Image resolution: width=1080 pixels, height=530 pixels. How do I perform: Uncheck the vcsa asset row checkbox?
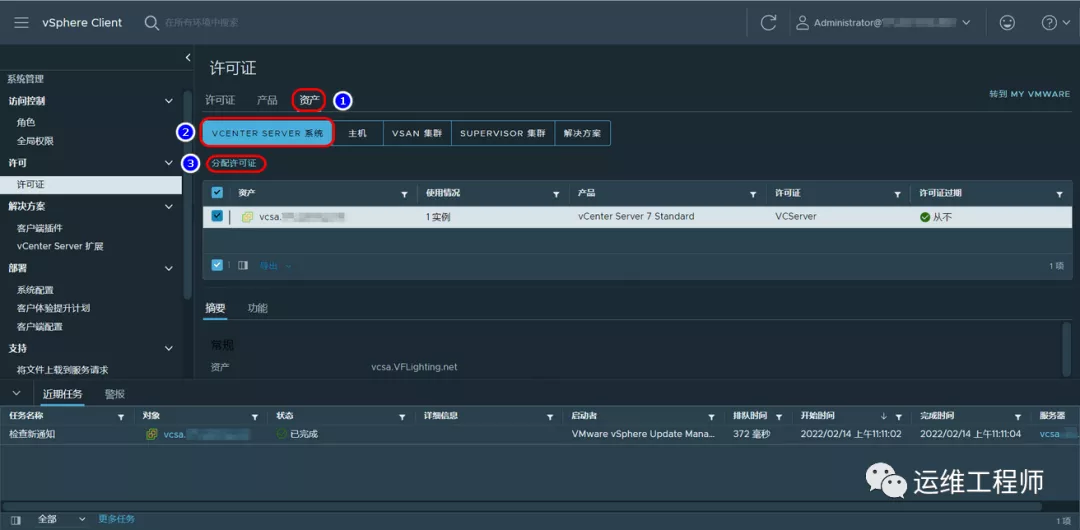217,216
